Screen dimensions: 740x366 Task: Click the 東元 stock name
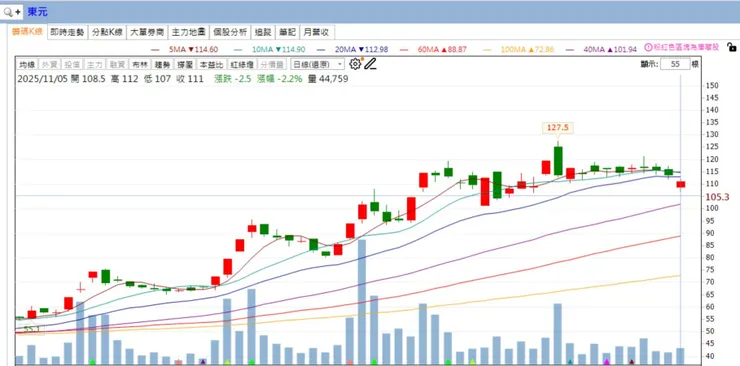pos(37,12)
